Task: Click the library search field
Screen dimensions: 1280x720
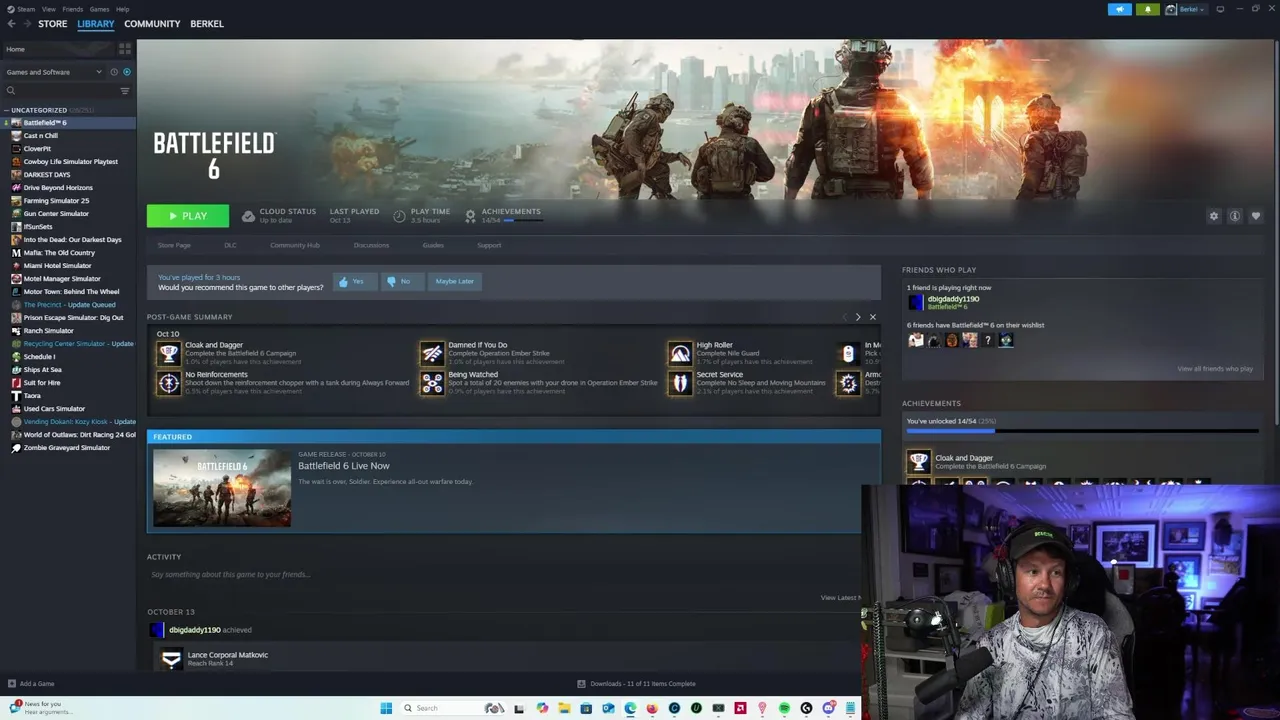Action: coord(62,91)
